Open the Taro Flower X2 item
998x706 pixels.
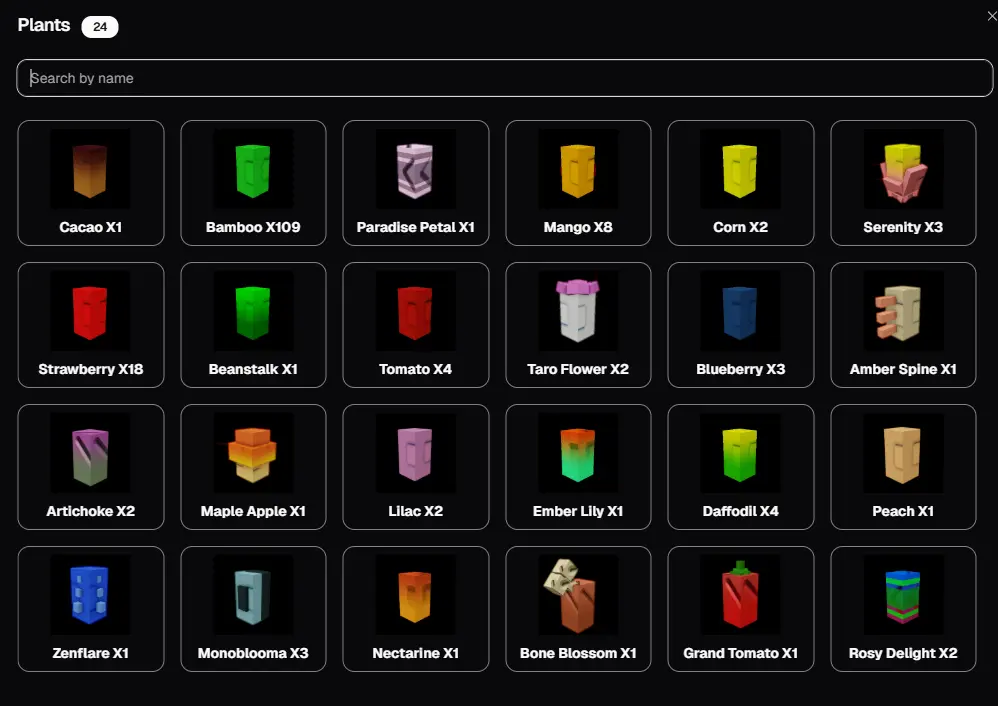click(578, 311)
